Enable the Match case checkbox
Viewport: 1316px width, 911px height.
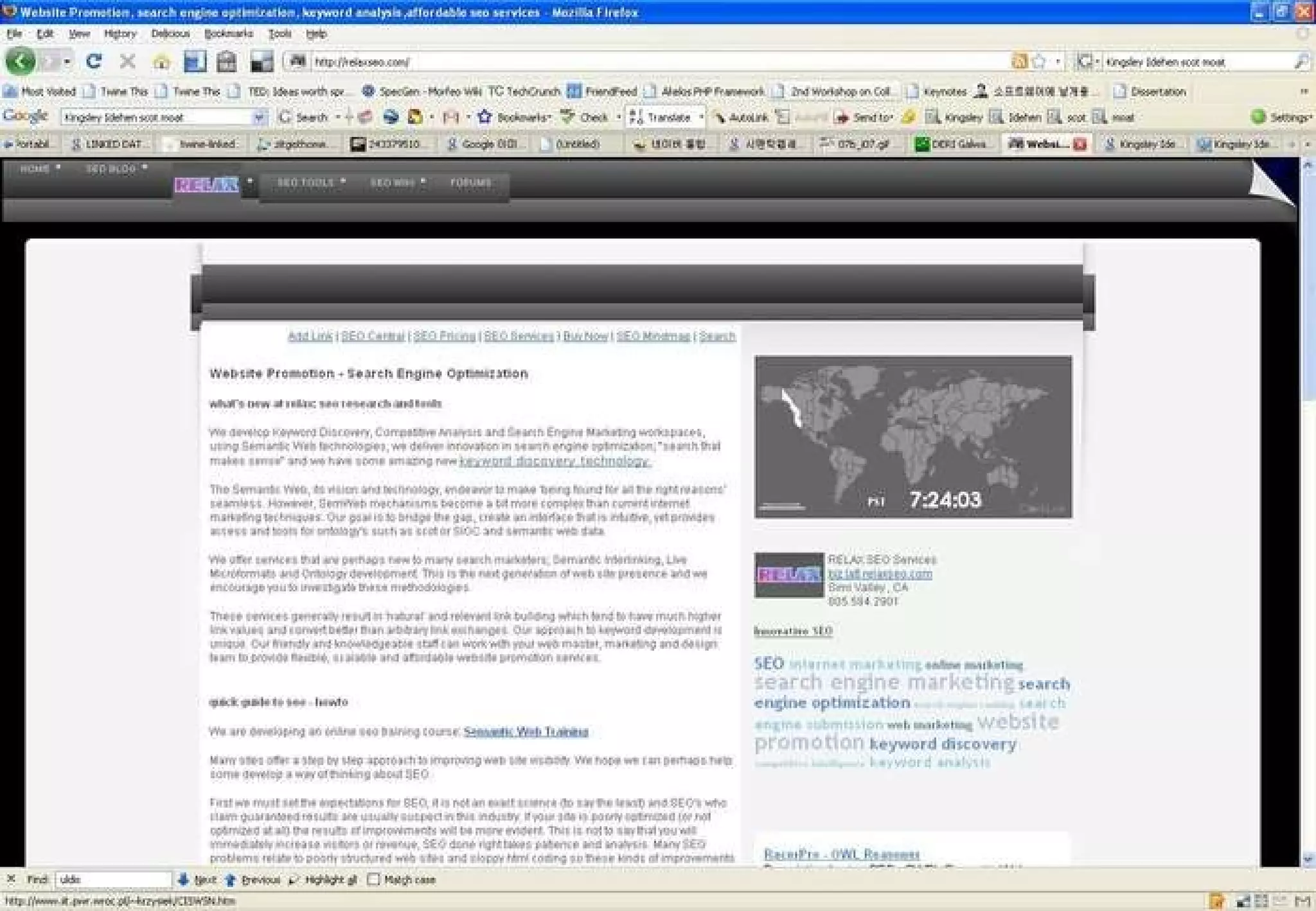click(x=373, y=880)
